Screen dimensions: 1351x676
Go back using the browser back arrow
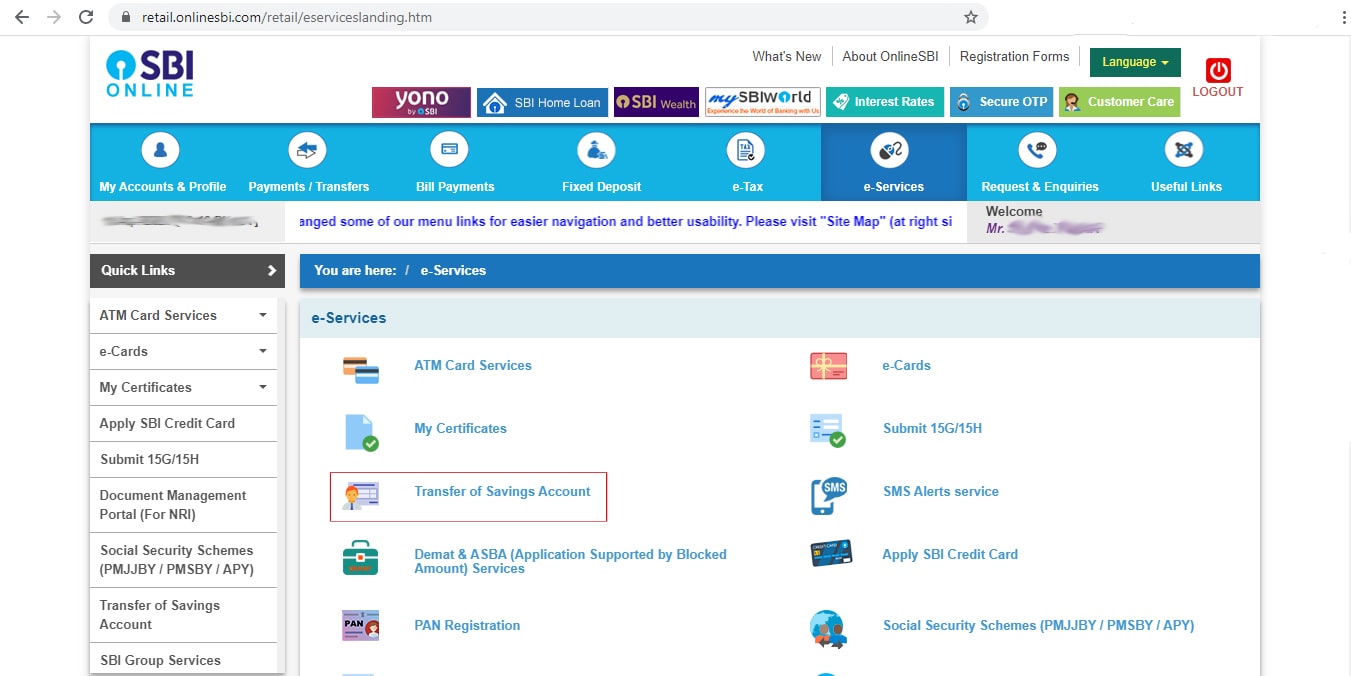22,17
